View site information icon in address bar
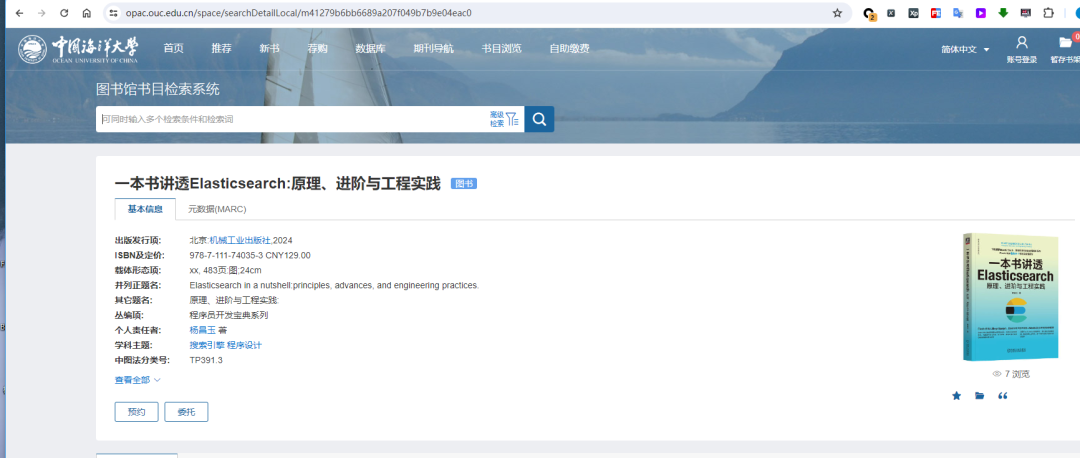The height and width of the screenshot is (458, 1080). coord(114,13)
